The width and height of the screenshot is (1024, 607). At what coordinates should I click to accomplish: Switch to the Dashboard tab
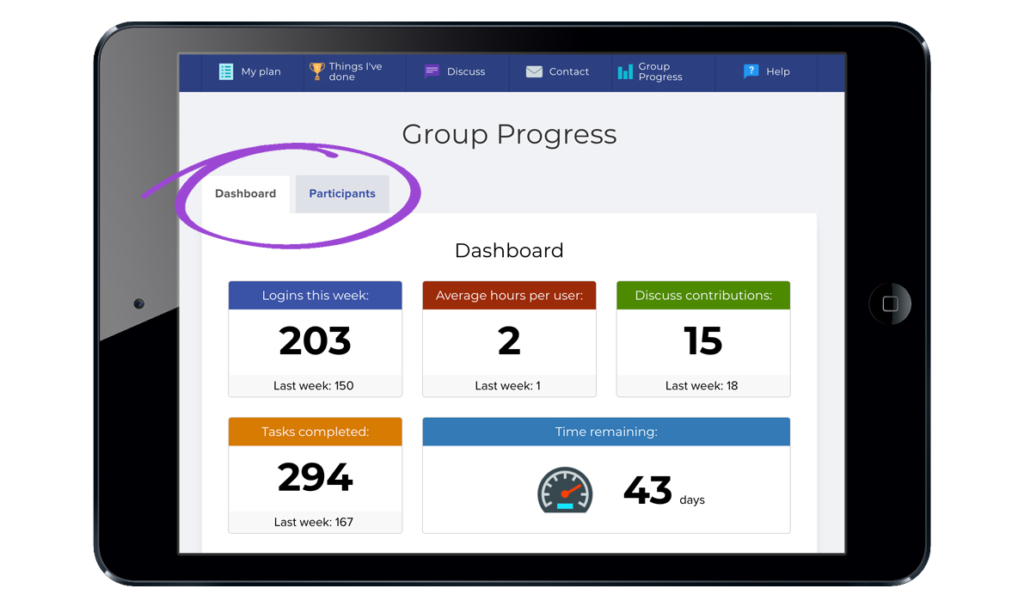pyautogui.click(x=246, y=194)
